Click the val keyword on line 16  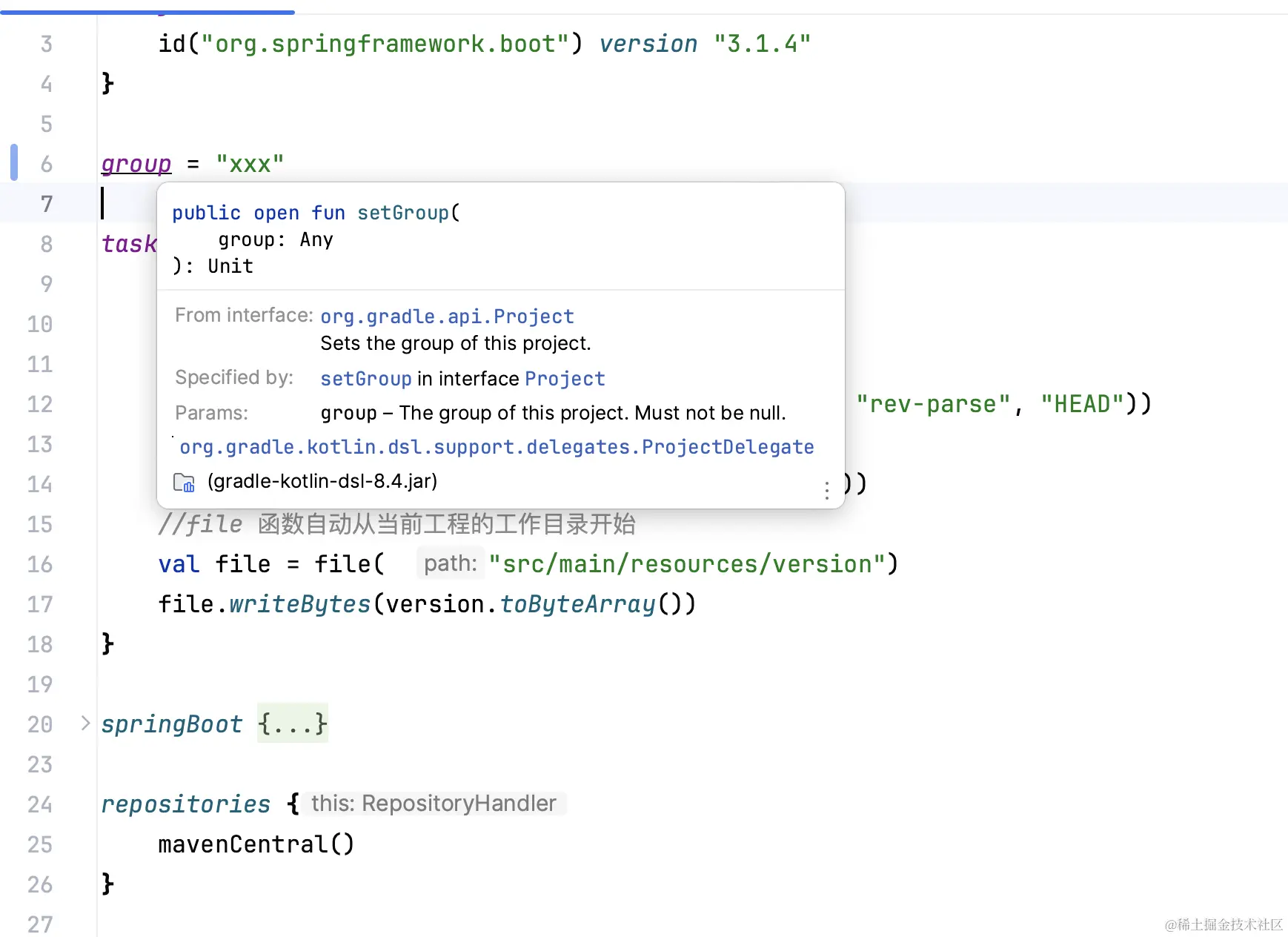(x=179, y=564)
